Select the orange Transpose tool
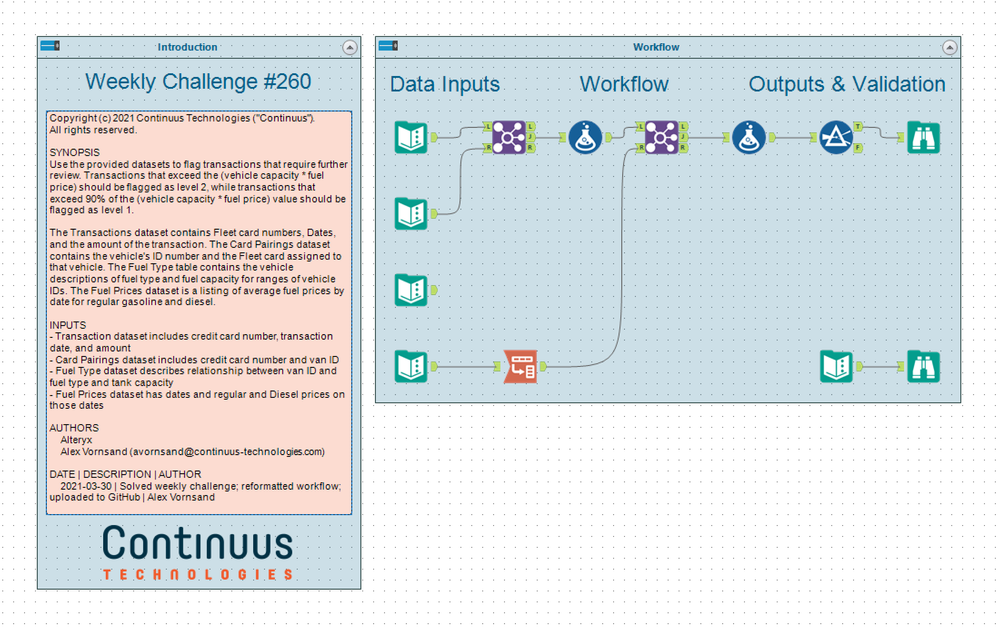 [523, 366]
